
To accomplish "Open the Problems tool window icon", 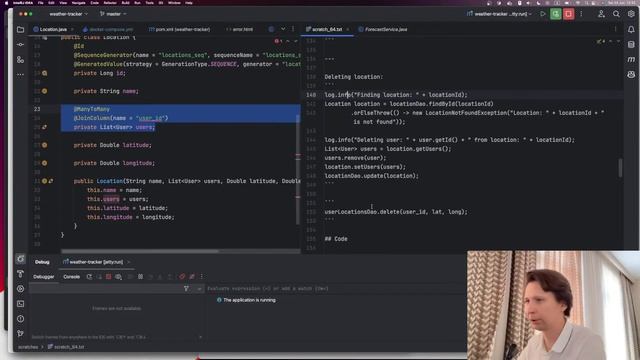I will tap(20, 319).
